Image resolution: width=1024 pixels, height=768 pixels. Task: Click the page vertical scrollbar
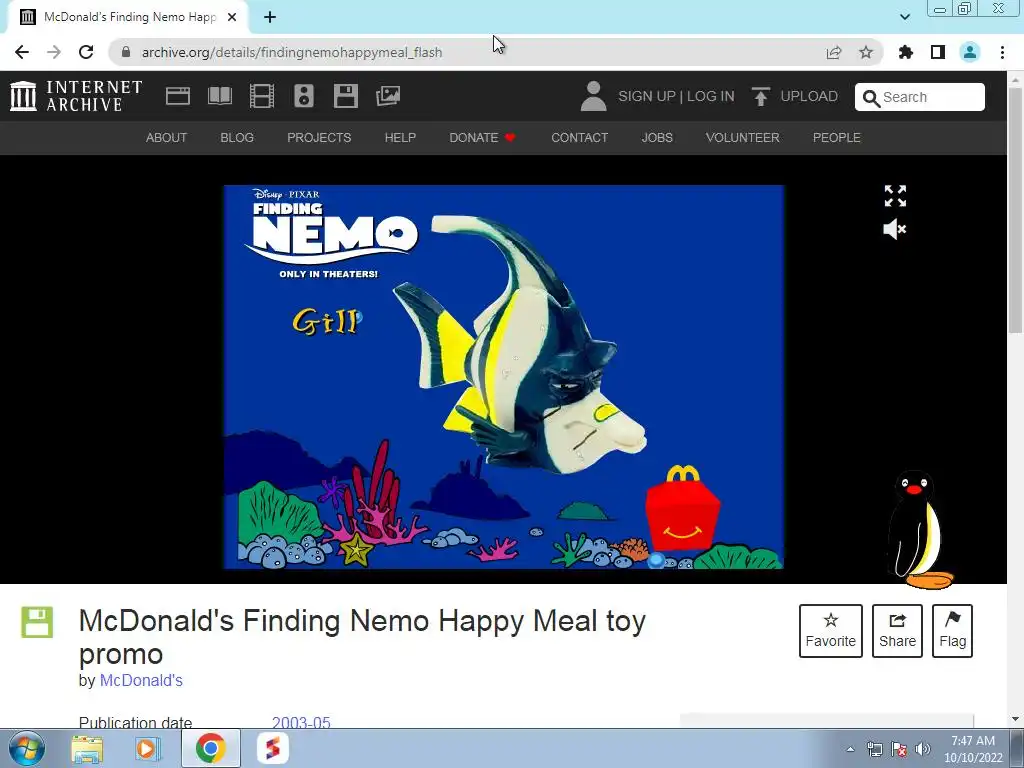click(1015, 209)
